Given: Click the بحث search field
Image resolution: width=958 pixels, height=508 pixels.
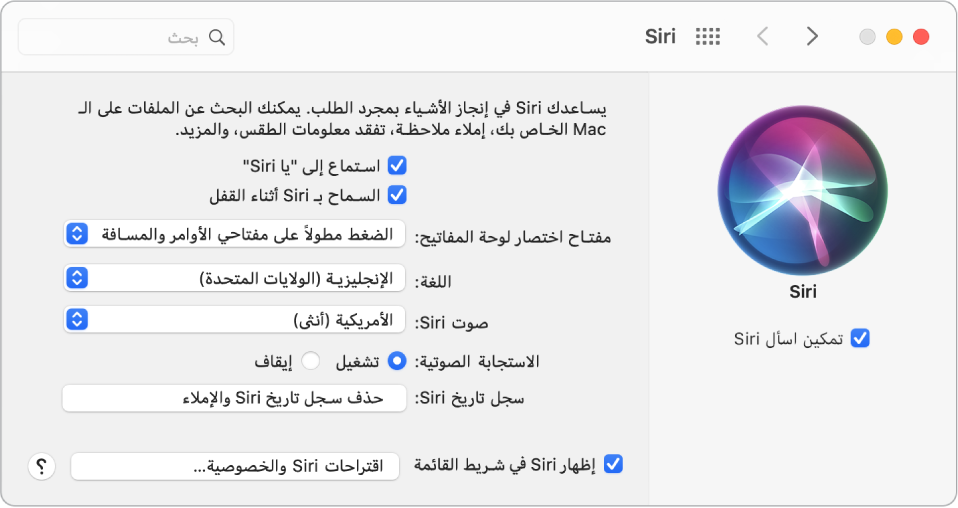Looking at the screenshot, I should [x=126, y=37].
